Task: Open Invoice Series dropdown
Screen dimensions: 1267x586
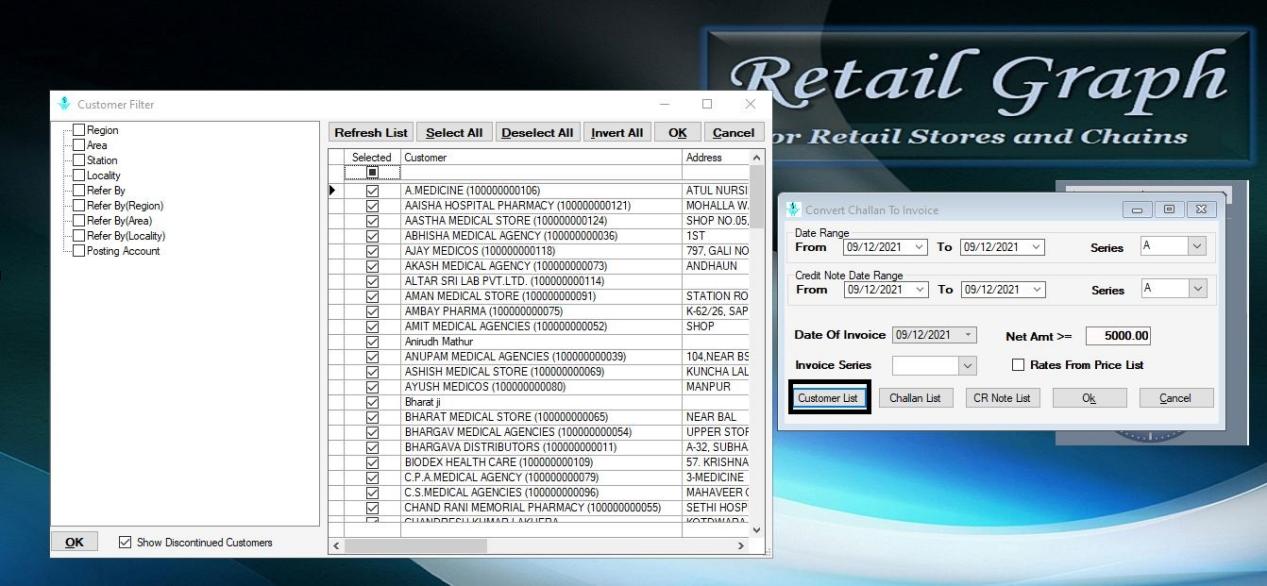Action: 967,366
